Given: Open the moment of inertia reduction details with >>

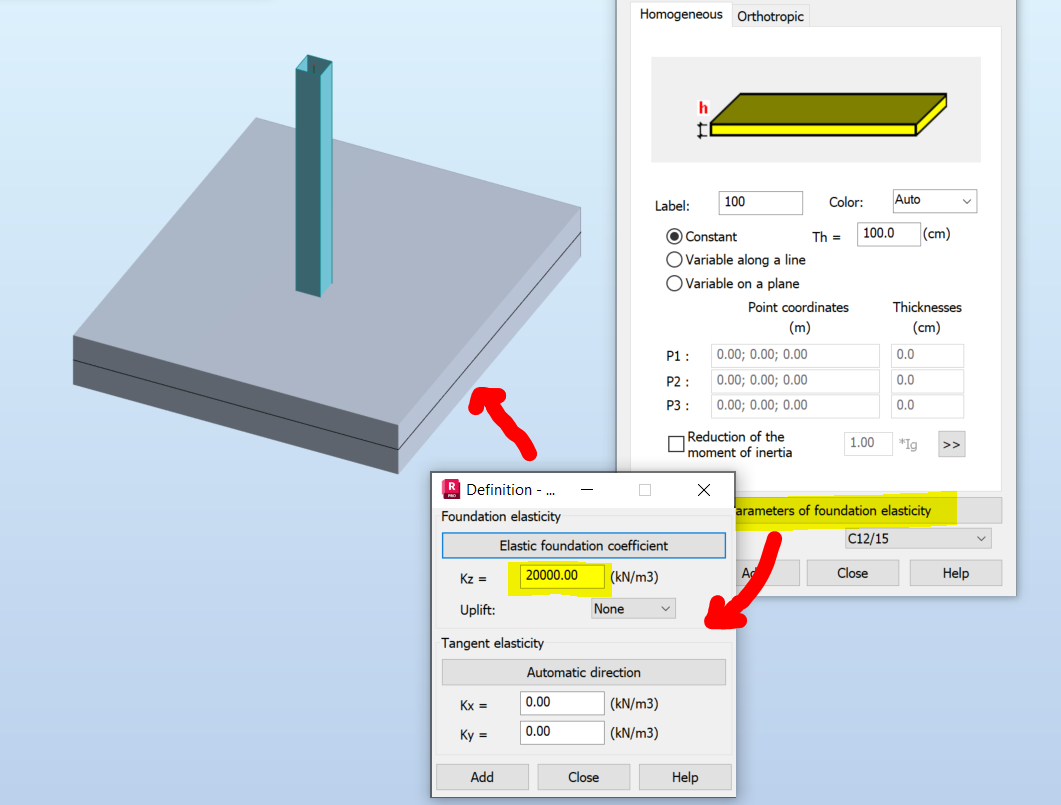Looking at the screenshot, I should pos(949,443).
